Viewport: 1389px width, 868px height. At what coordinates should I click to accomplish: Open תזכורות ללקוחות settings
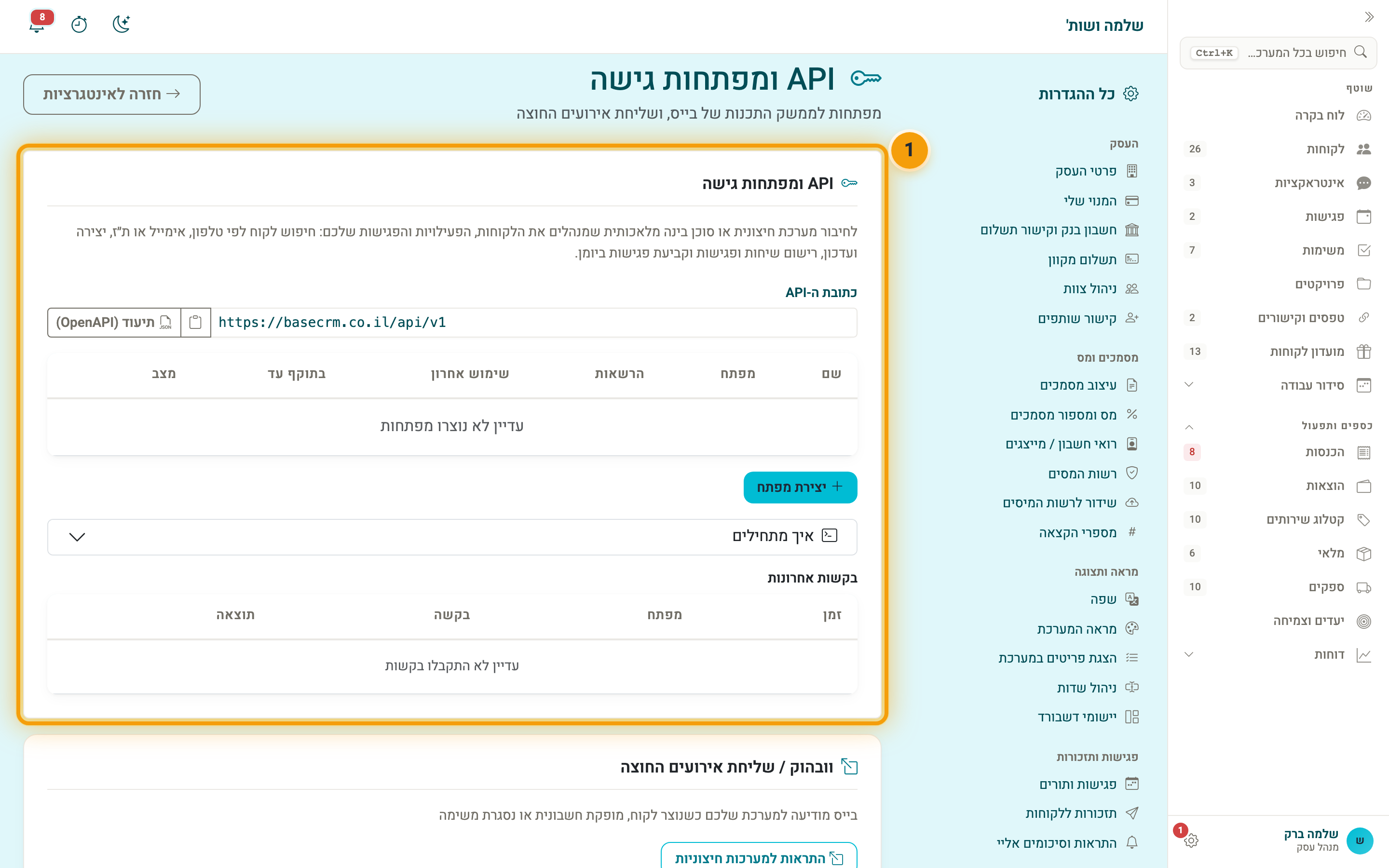coord(1081,814)
